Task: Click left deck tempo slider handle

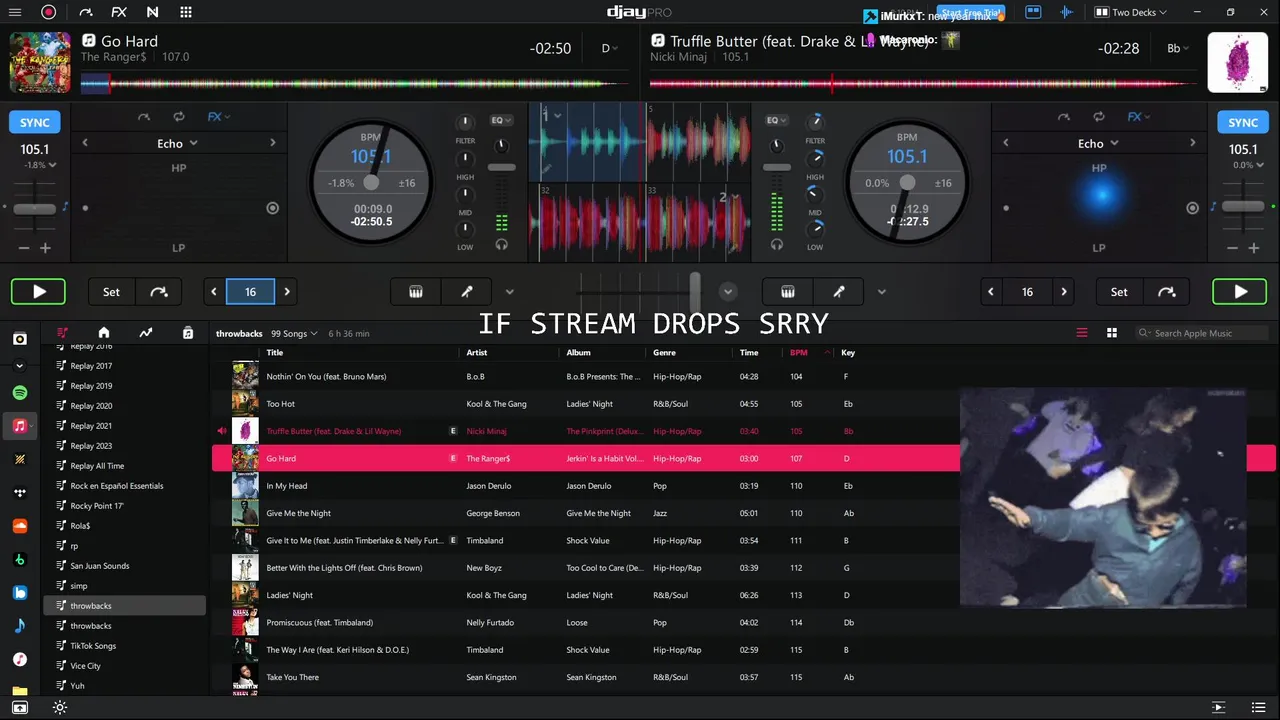Action: point(35,208)
